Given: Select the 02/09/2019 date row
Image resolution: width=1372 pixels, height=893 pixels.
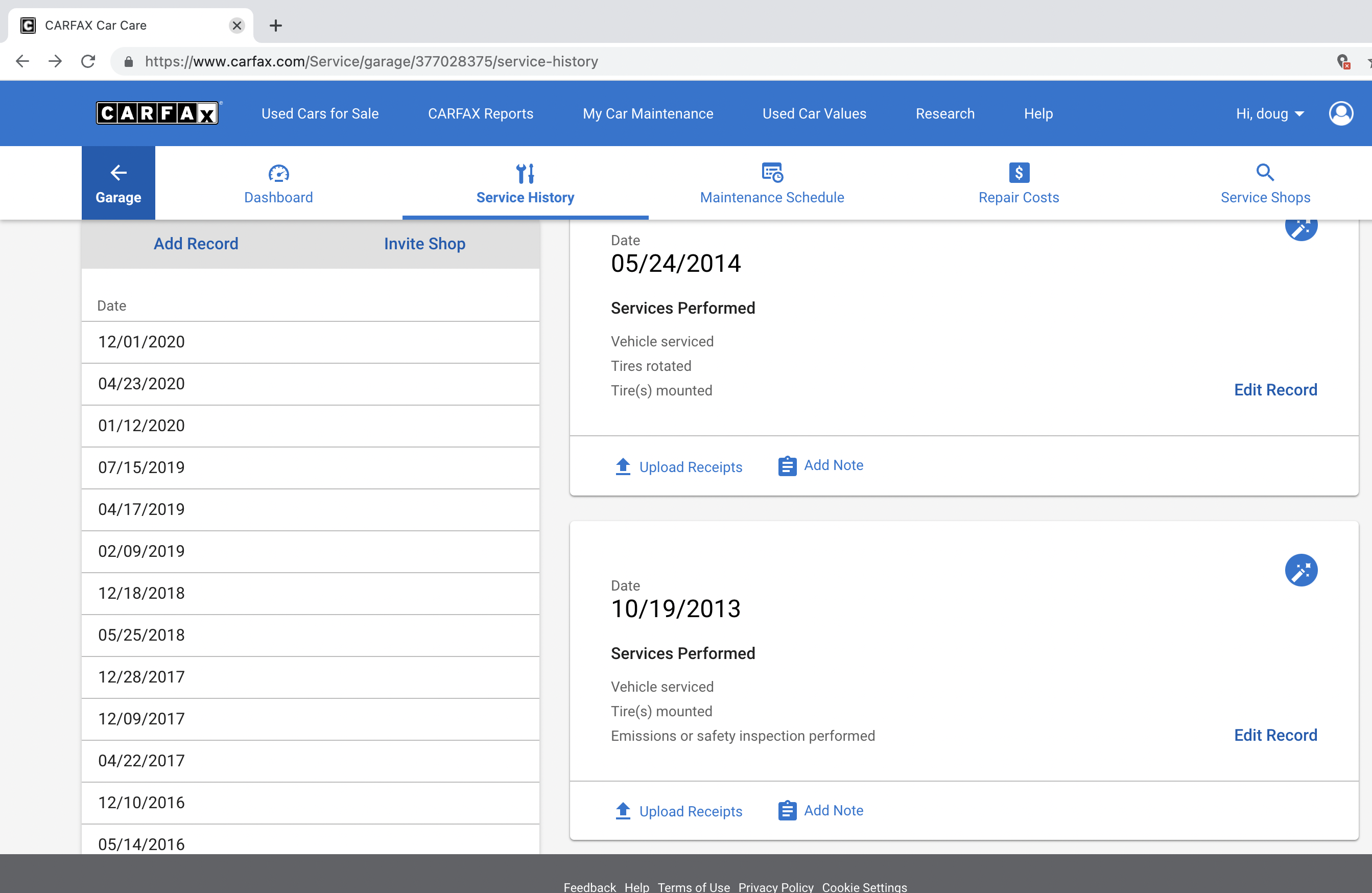Looking at the screenshot, I should (x=311, y=552).
